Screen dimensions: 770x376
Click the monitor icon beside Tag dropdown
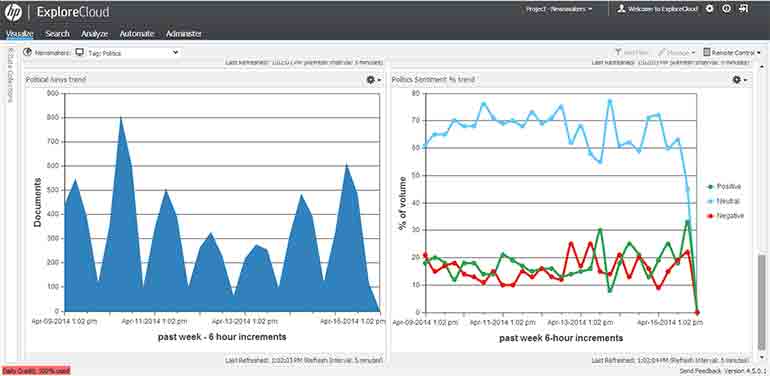click(80, 53)
